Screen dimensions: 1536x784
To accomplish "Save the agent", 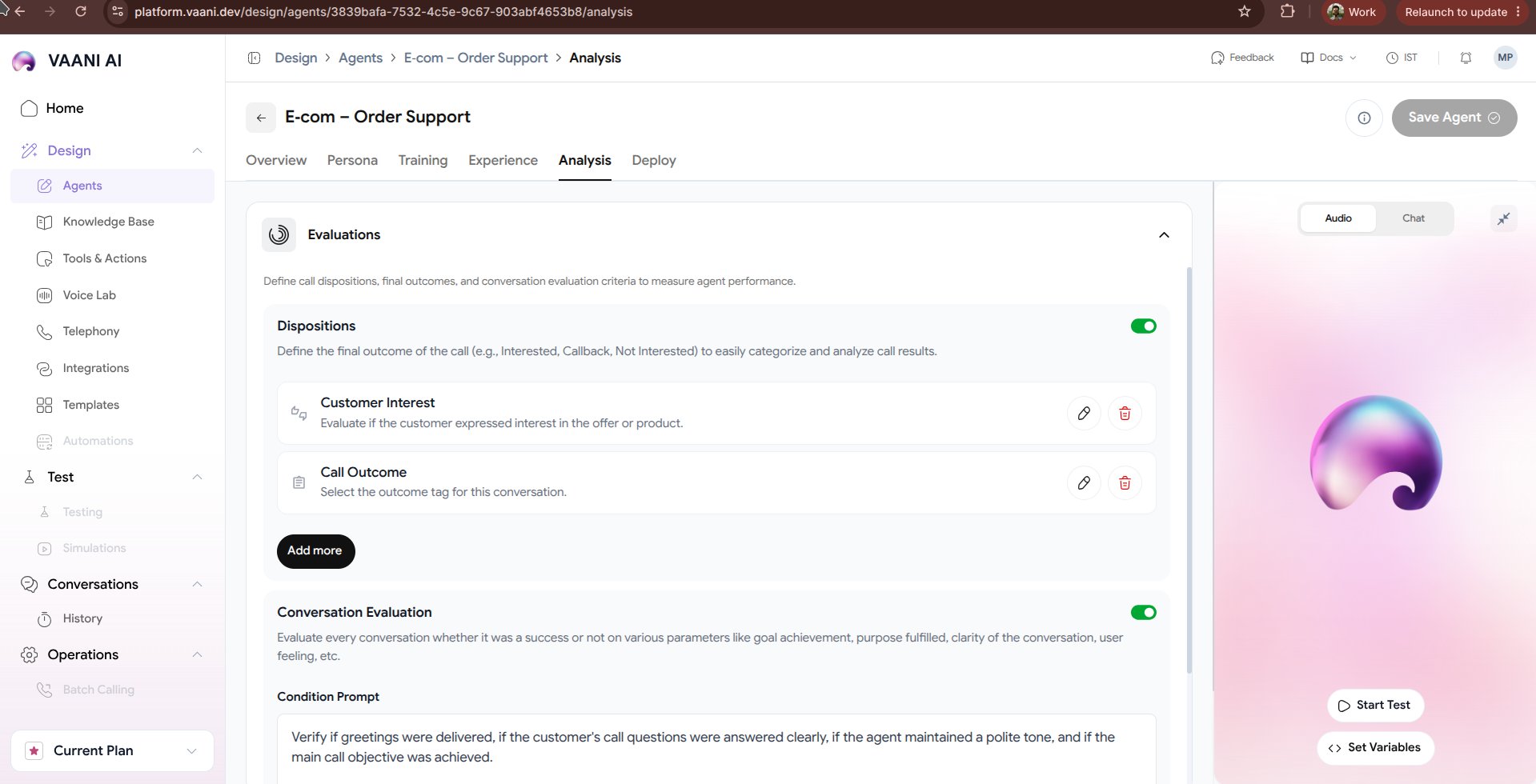I will [1454, 118].
